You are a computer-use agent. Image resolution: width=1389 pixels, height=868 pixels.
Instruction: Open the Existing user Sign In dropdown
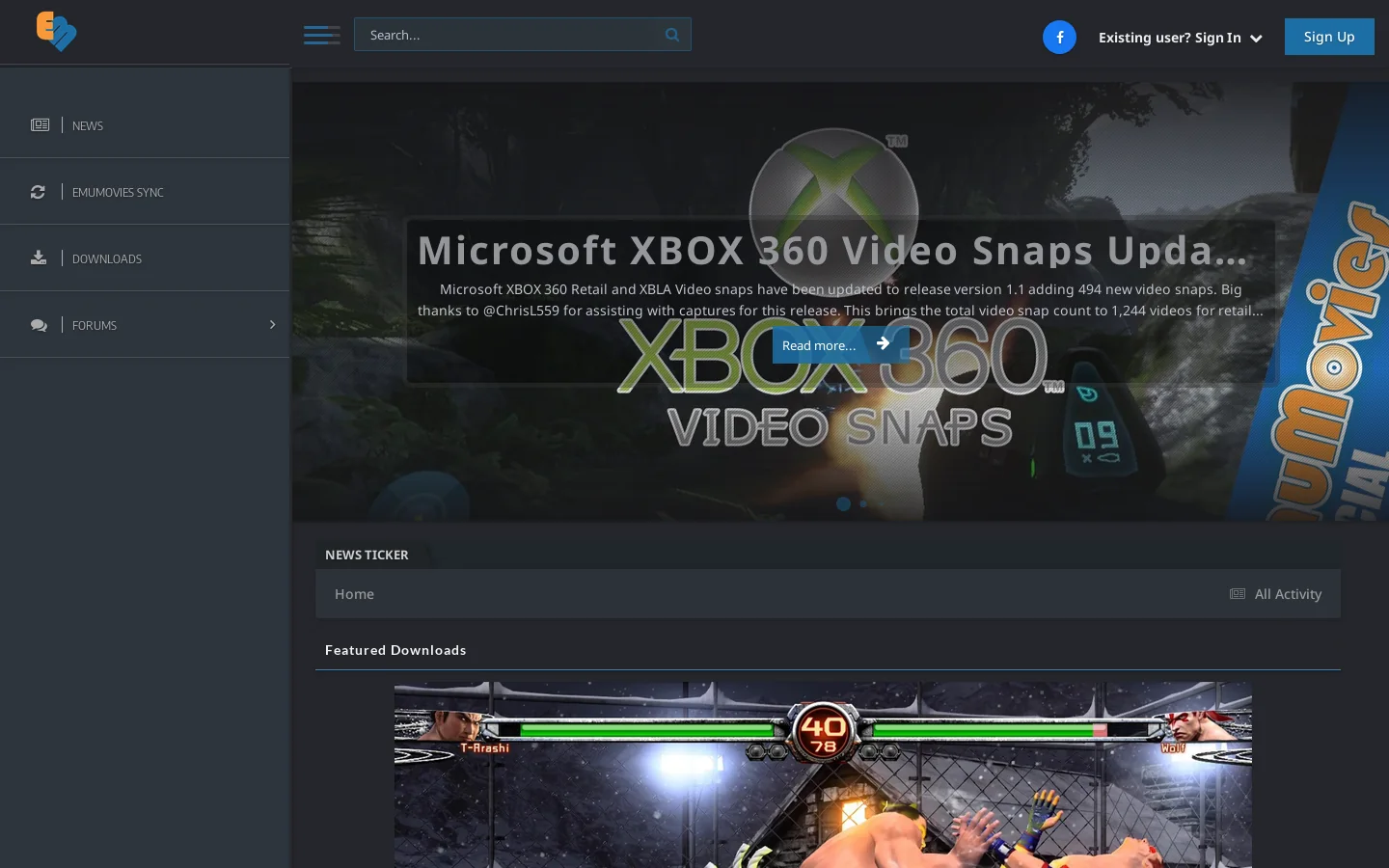1181,38
